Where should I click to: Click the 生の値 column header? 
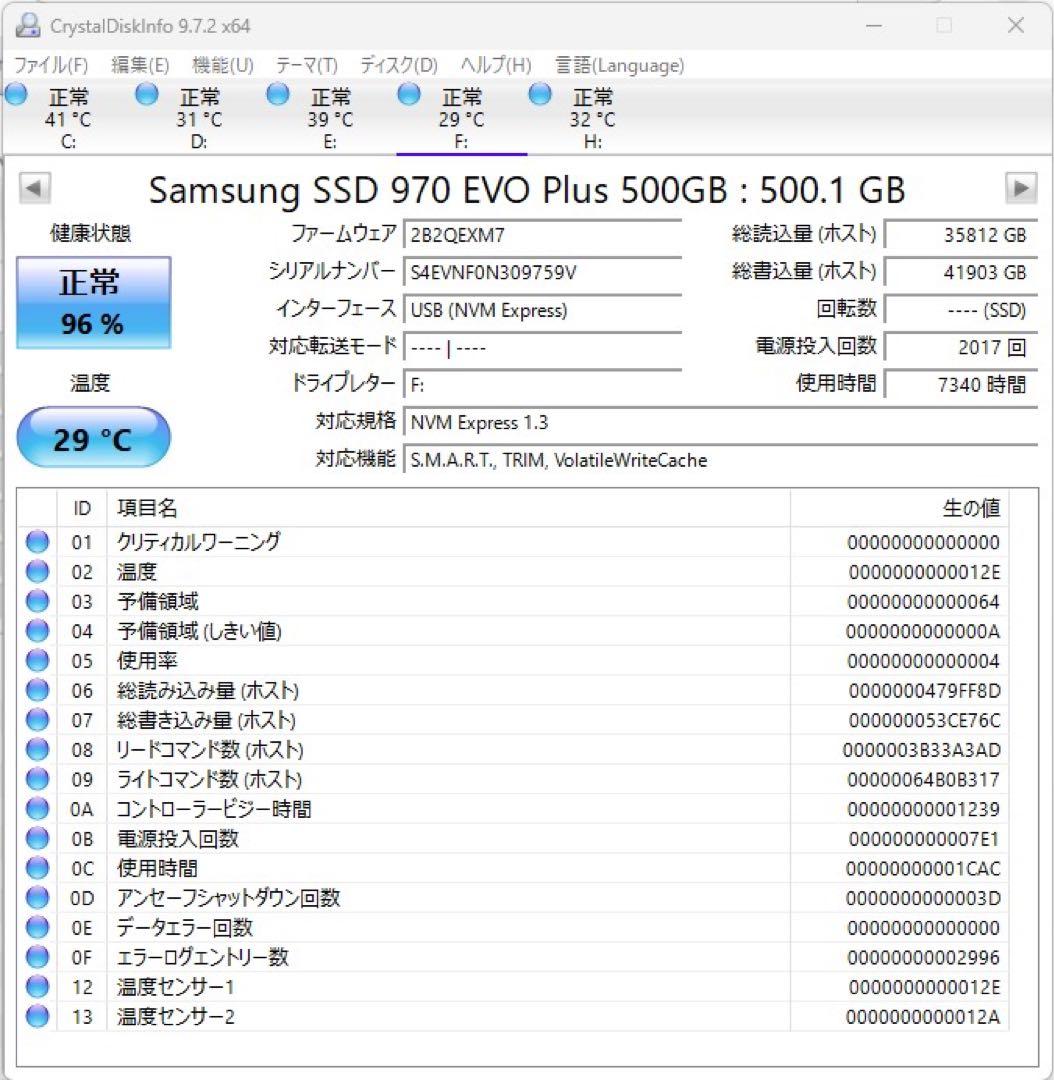point(898,508)
